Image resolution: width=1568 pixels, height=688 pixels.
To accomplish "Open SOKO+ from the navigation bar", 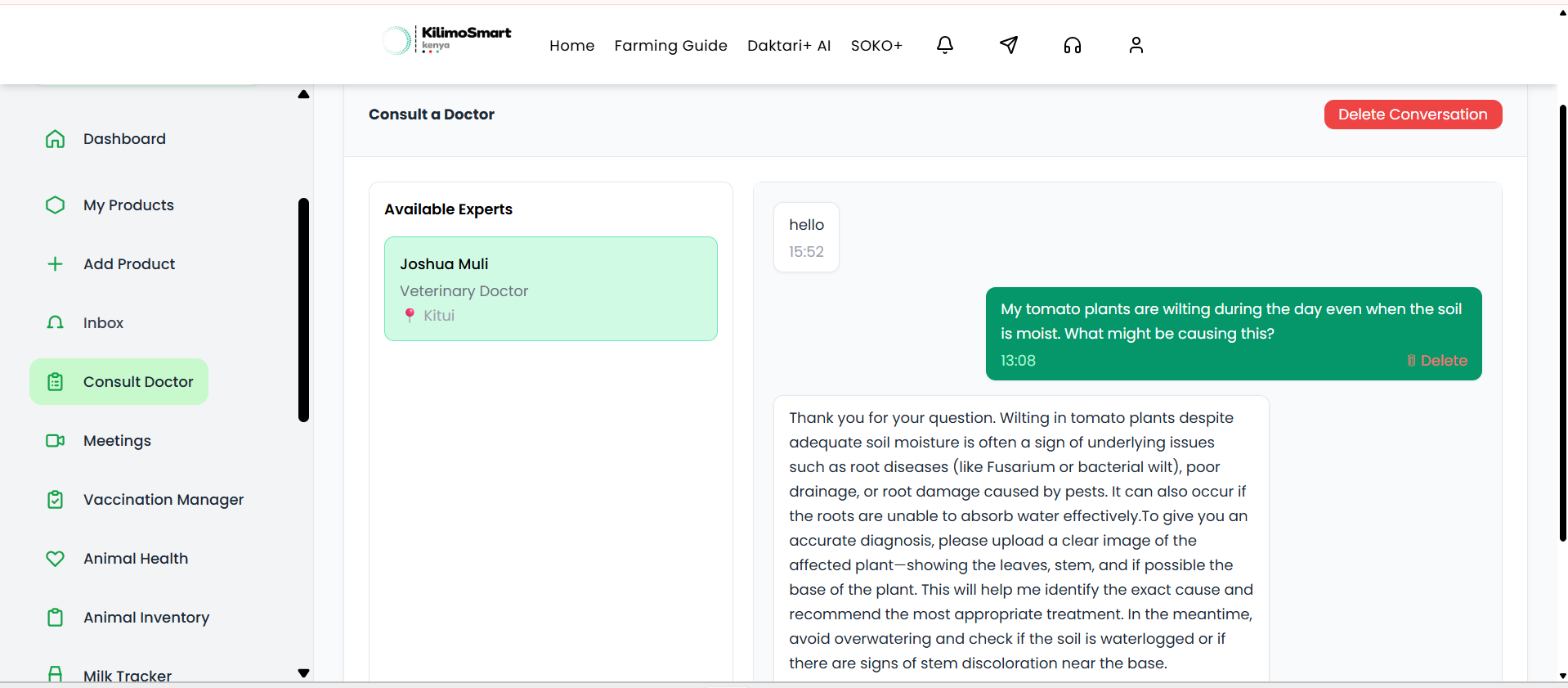I will (876, 46).
